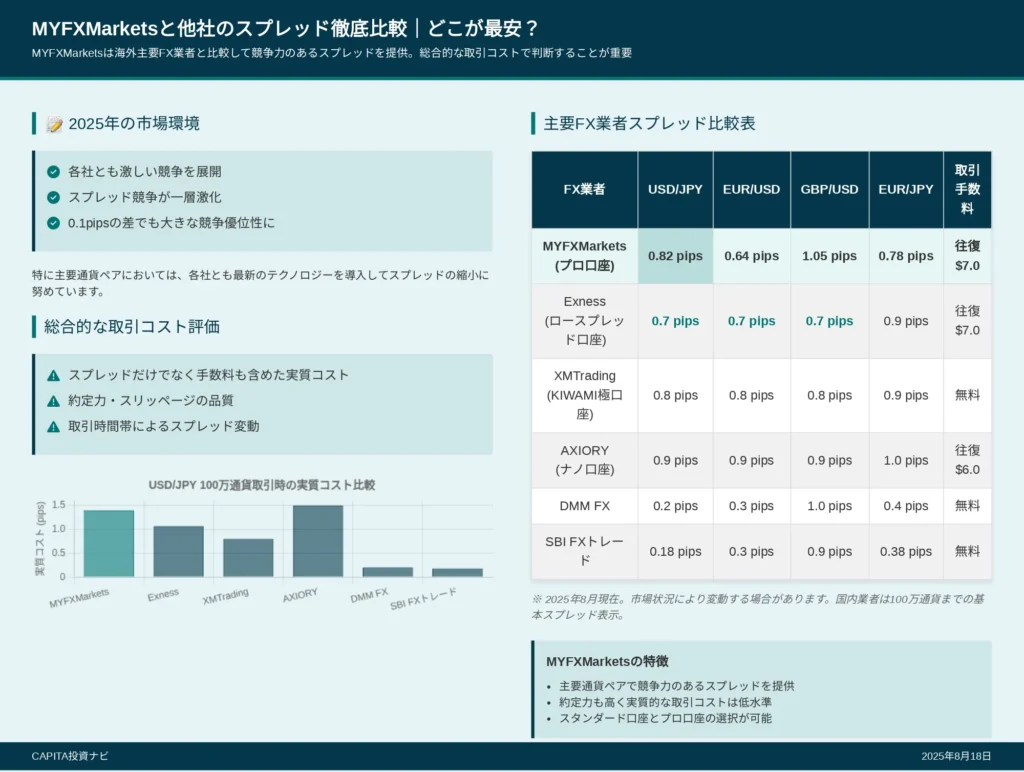Click the 0.64 pips cell for MYFXMarkets
The height and width of the screenshot is (772, 1024).
click(752, 256)
